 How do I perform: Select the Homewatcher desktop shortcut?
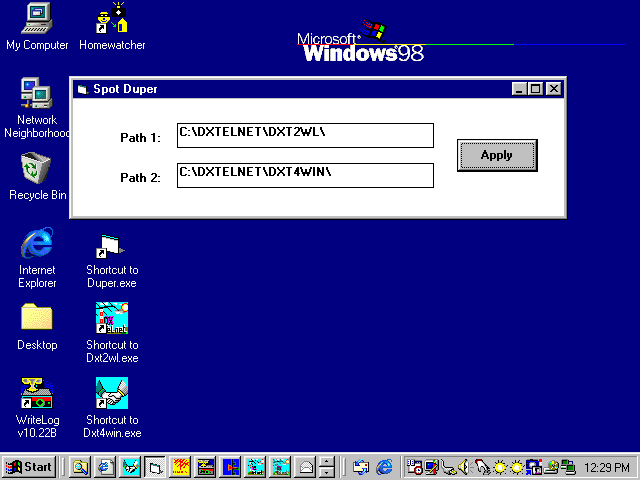(x=112, y=27)
